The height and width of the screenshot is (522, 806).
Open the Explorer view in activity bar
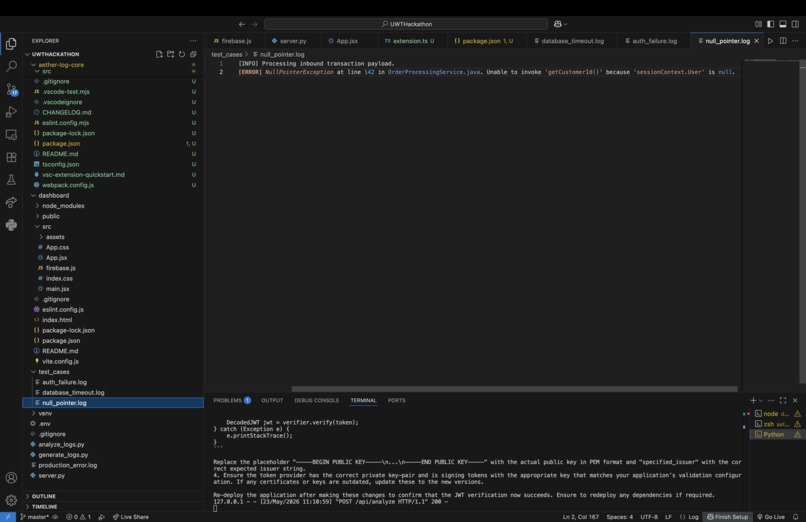pyautogui.click(x=11, y=44)
